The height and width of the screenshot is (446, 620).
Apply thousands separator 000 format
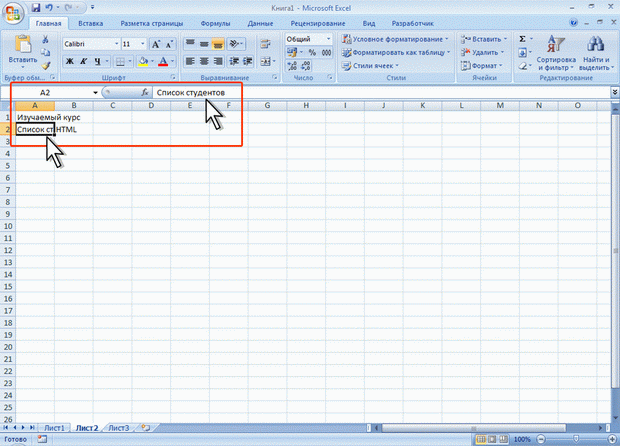click(x=326, y=53)
